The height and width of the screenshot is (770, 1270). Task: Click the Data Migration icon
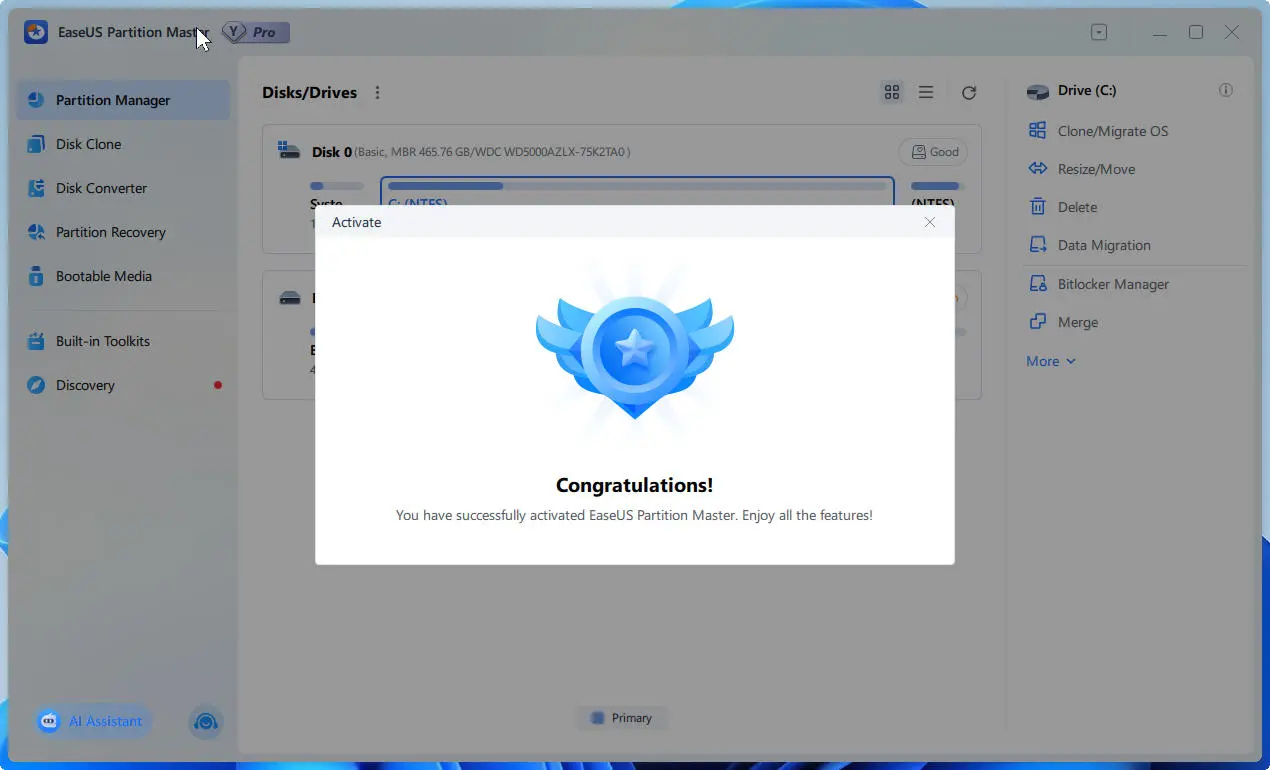click(1038, 245)
